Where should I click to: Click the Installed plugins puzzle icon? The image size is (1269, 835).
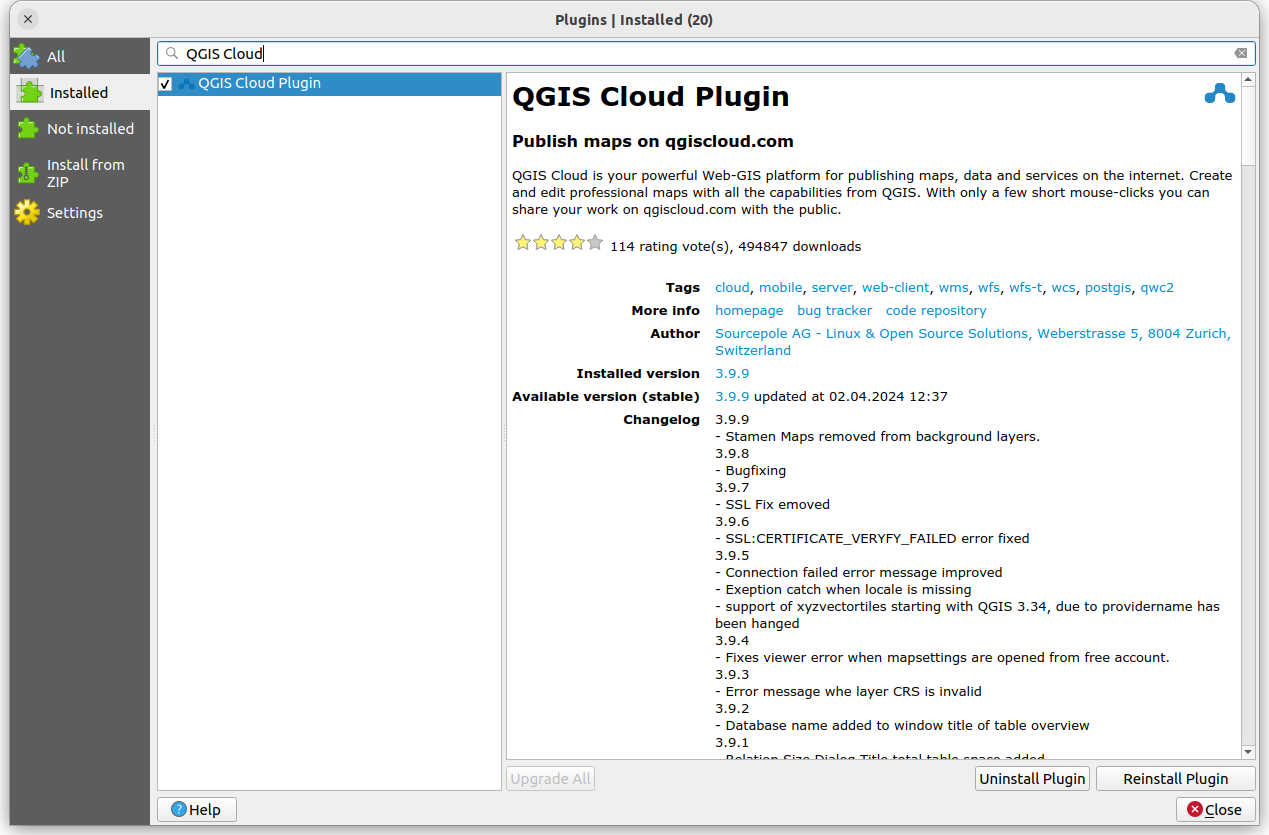point(30,92)
